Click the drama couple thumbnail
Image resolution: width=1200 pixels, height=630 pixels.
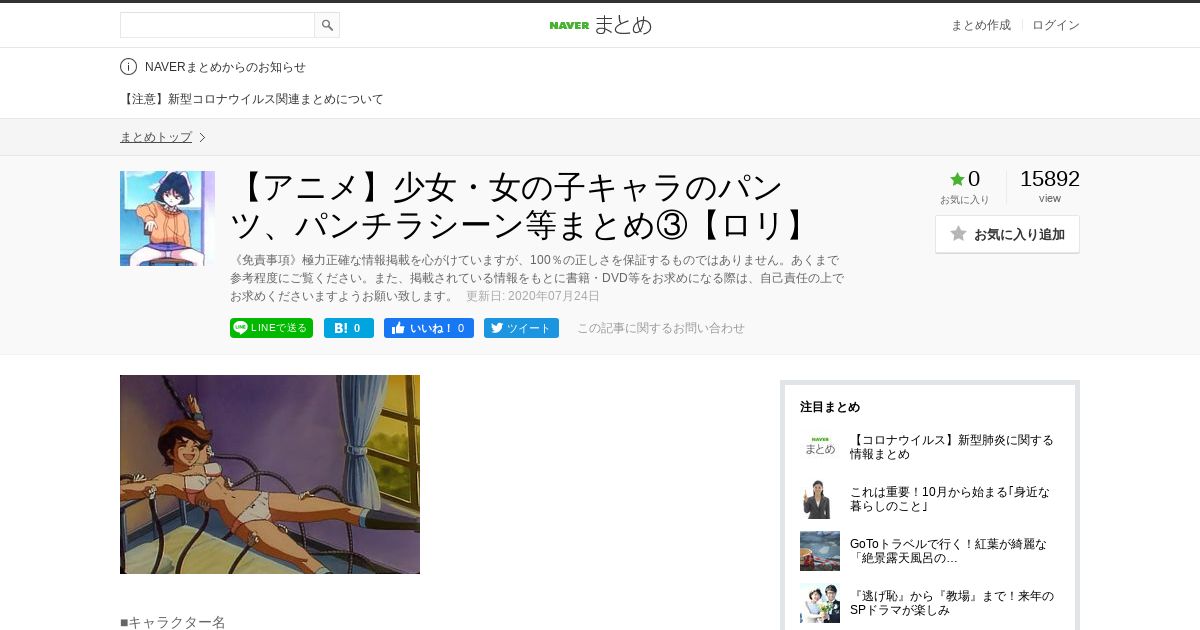click(x=820, y=603)
